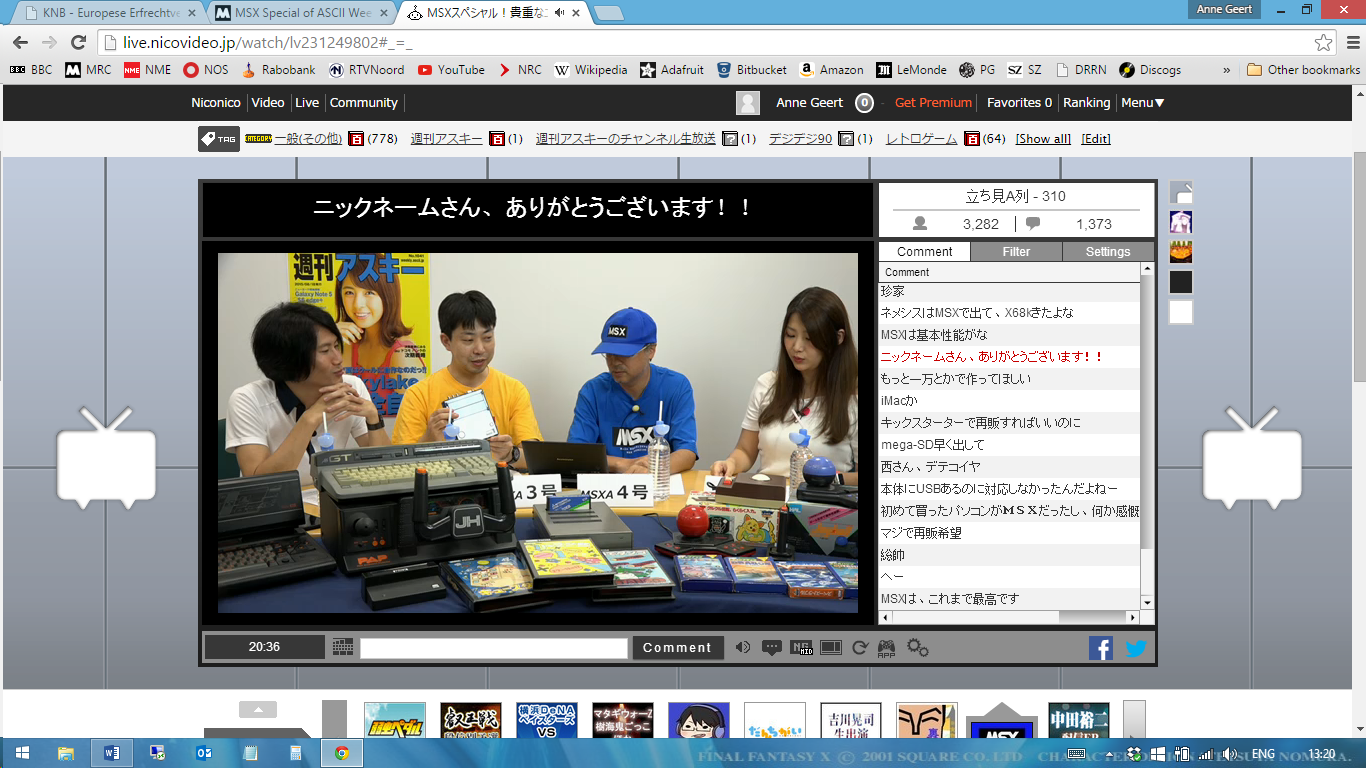Open player settings gears icon

[917, 648]
